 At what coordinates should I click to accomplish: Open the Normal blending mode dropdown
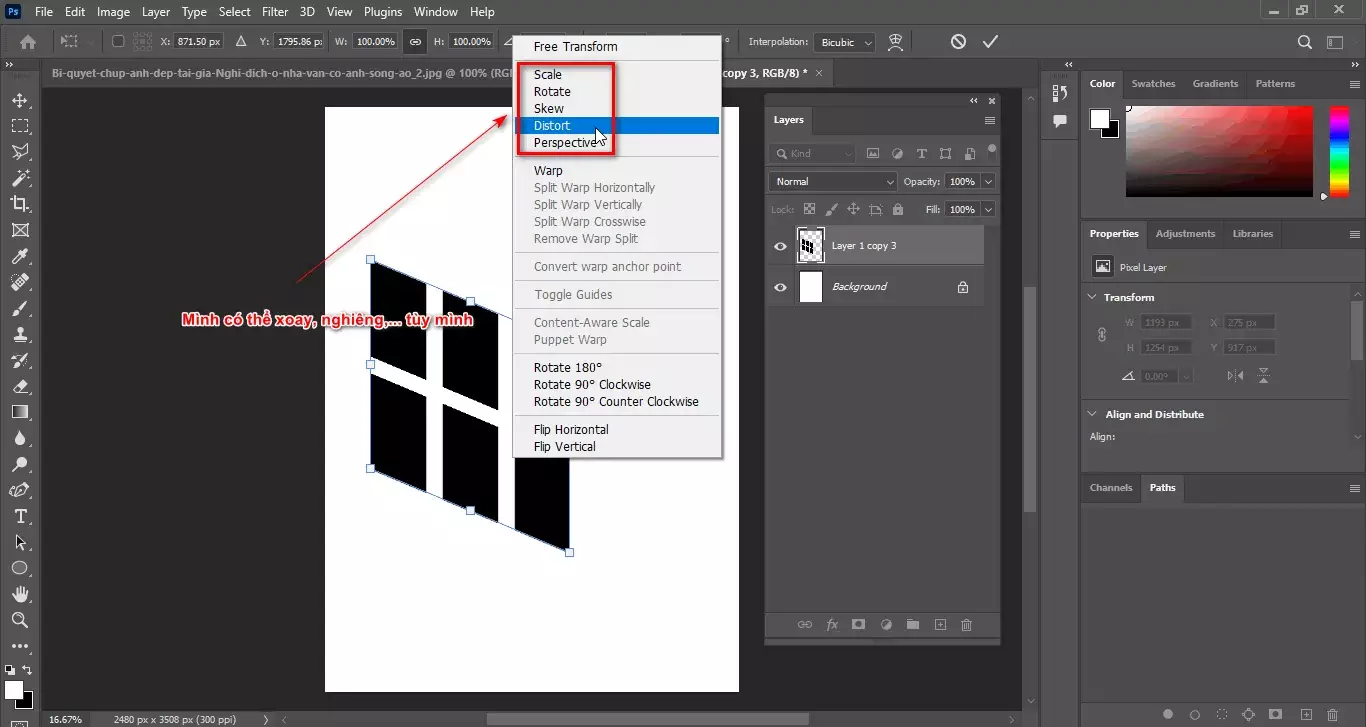tap(831, 181)
